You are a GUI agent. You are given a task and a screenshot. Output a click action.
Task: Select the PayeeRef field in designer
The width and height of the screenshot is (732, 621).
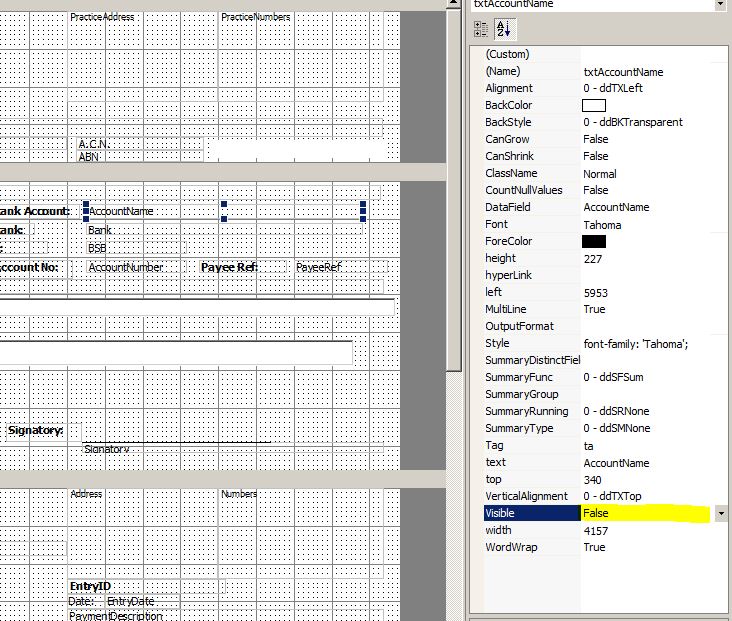319,267
